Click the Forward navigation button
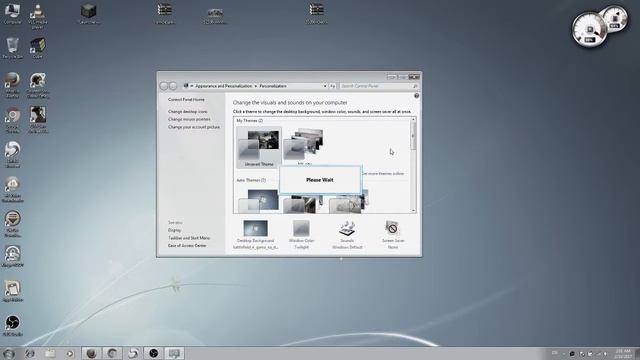640x360 pixels. click(x=173, y=86)
